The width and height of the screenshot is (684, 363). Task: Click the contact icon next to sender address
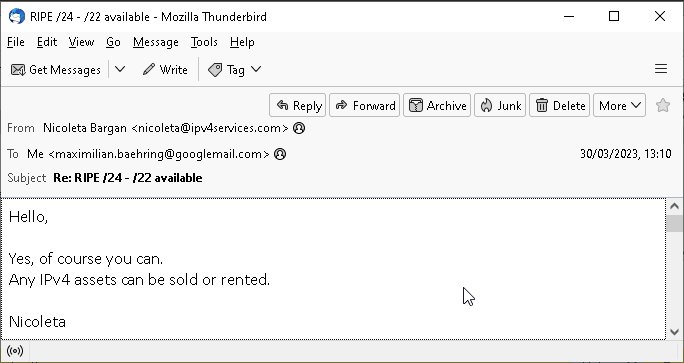tap(299, 128)
